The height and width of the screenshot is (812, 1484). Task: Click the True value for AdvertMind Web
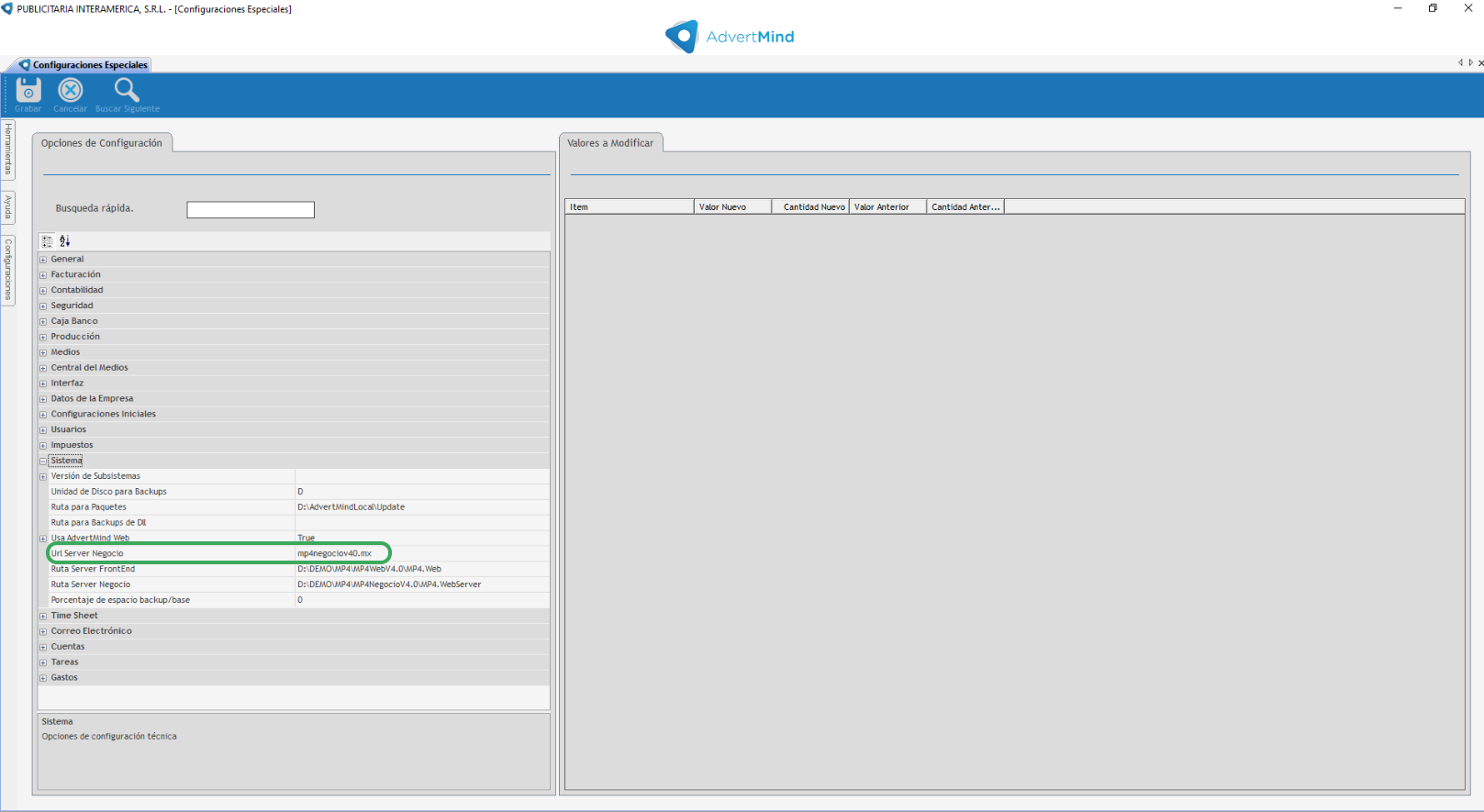click(423, 539)
